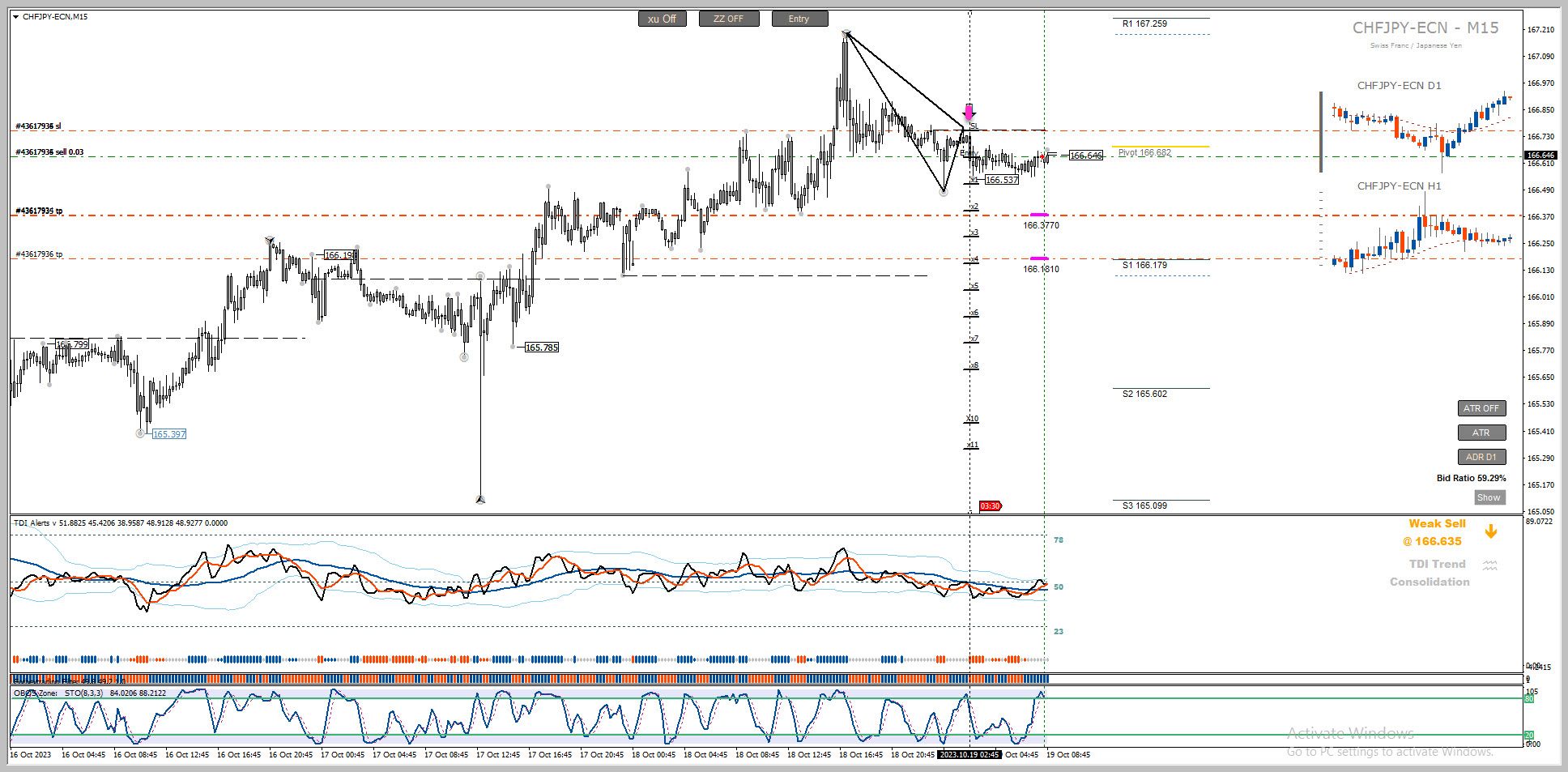This screenshot has width=1568, height=772.
Task: Click the ATR button
Action: point(1481,433)
